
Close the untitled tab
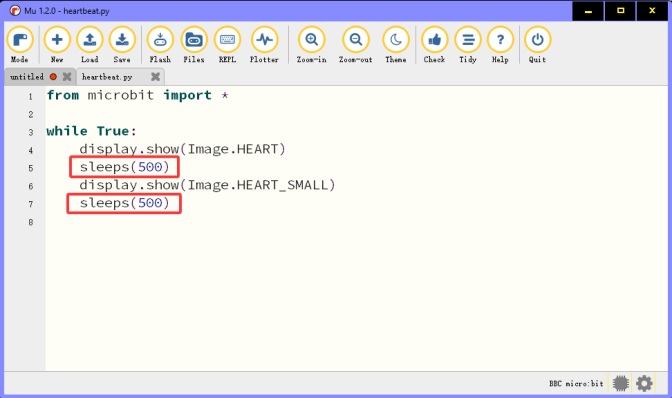click(67, 77)
